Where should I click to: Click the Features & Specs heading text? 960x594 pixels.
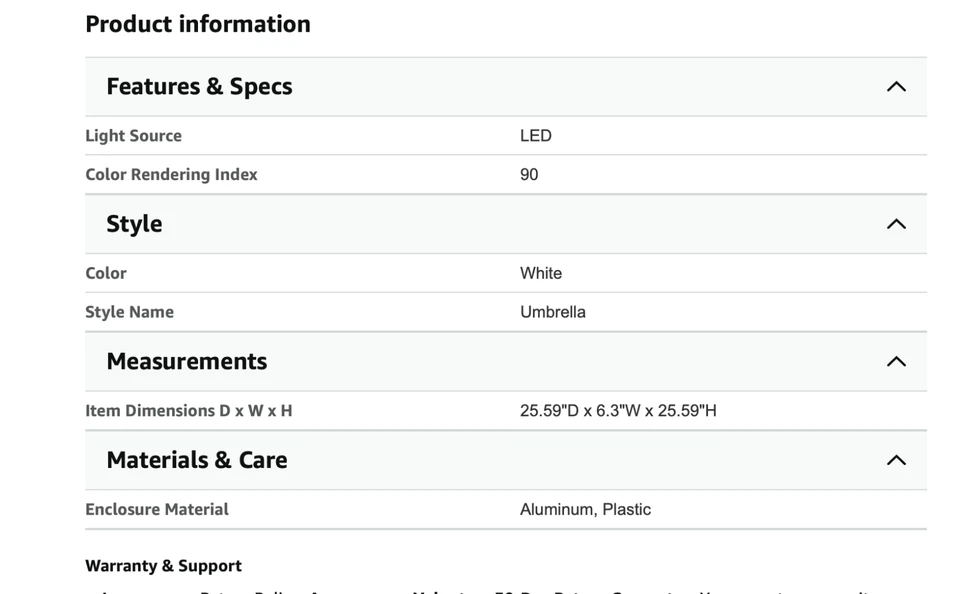coord(199,87)
